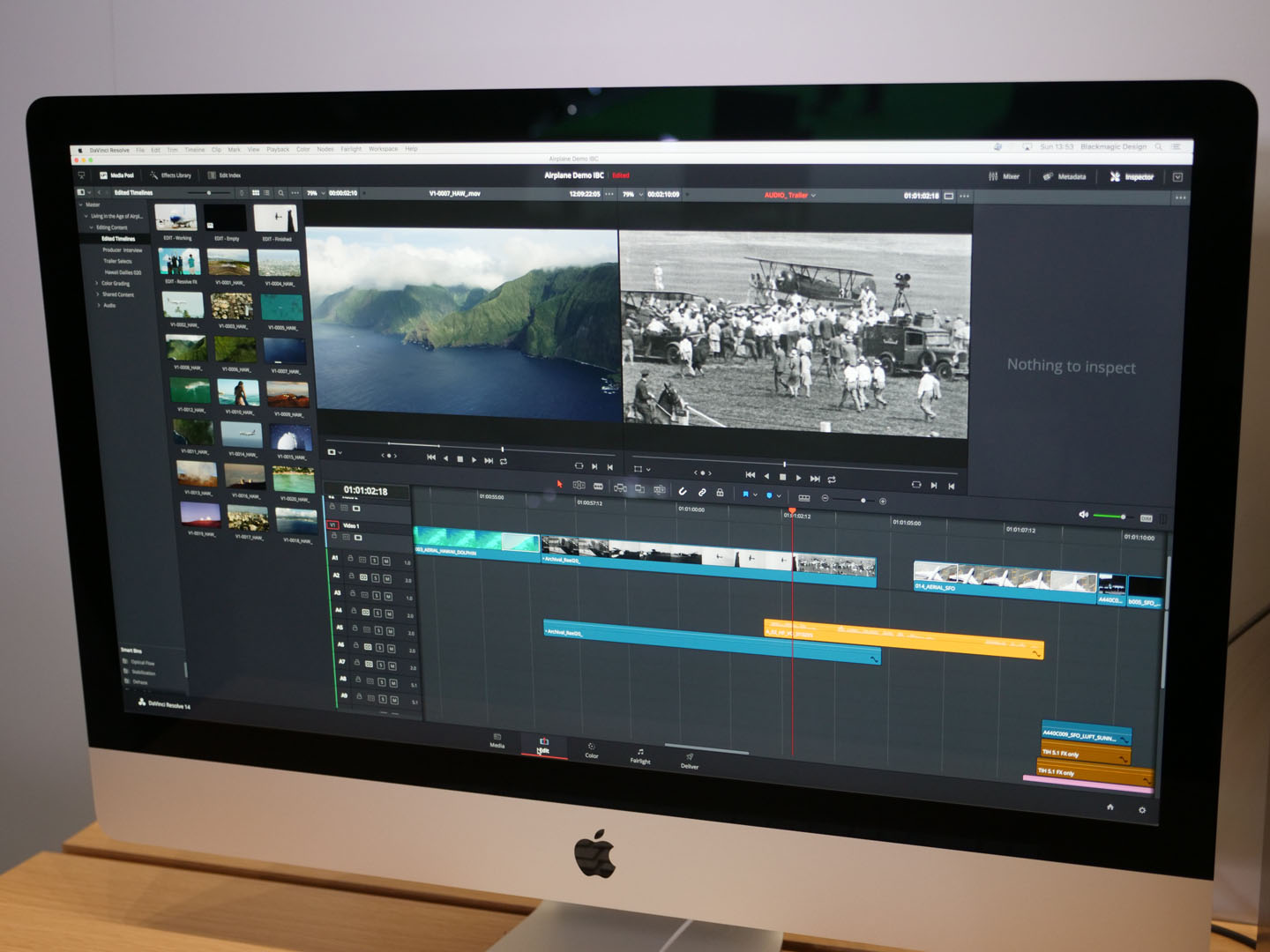
Task: Switch media pool to list view
Action: pos(267,193)
